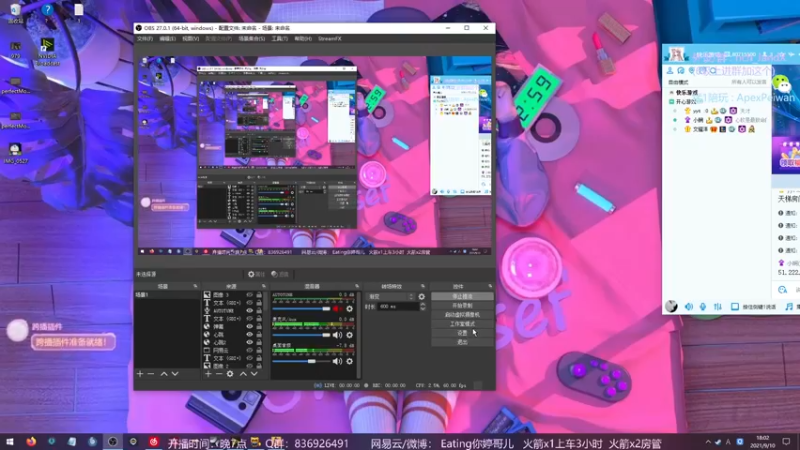Open the 滤镜 filters button above the docks
This screenshot has width=800, height=450.
pos(280,274)
